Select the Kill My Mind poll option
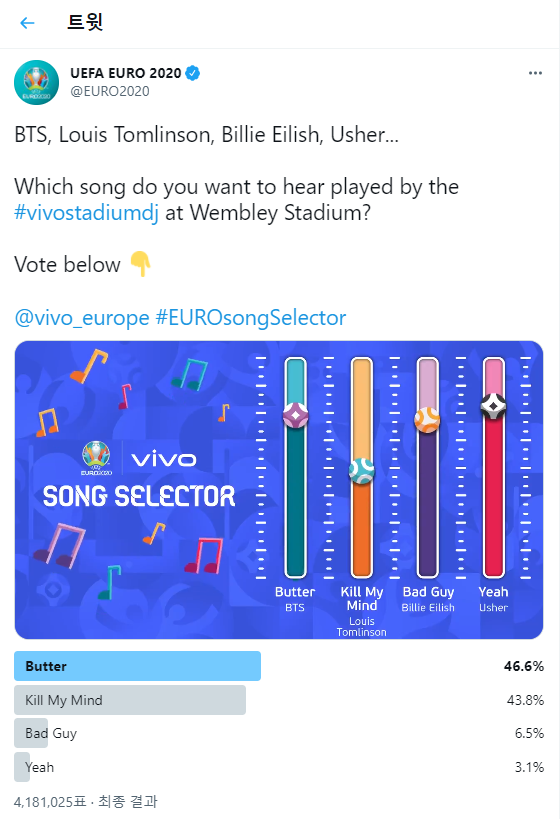The image size is (560, 819). click(x=279, y=700)
